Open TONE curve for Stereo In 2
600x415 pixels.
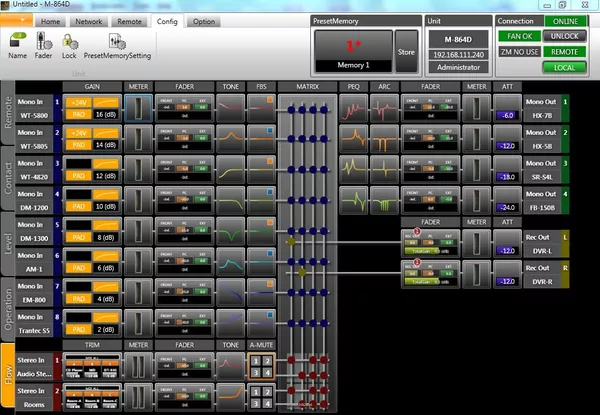coord(230,397)
